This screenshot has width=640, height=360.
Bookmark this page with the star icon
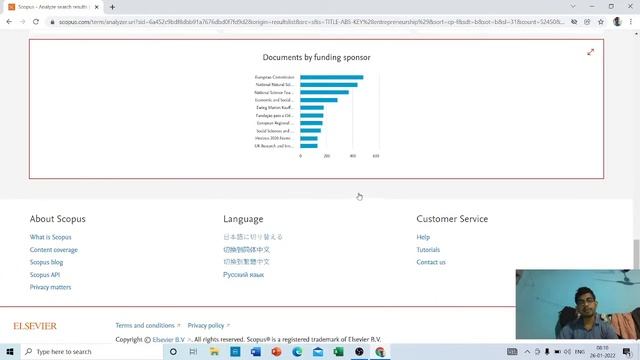coord(601,22)
